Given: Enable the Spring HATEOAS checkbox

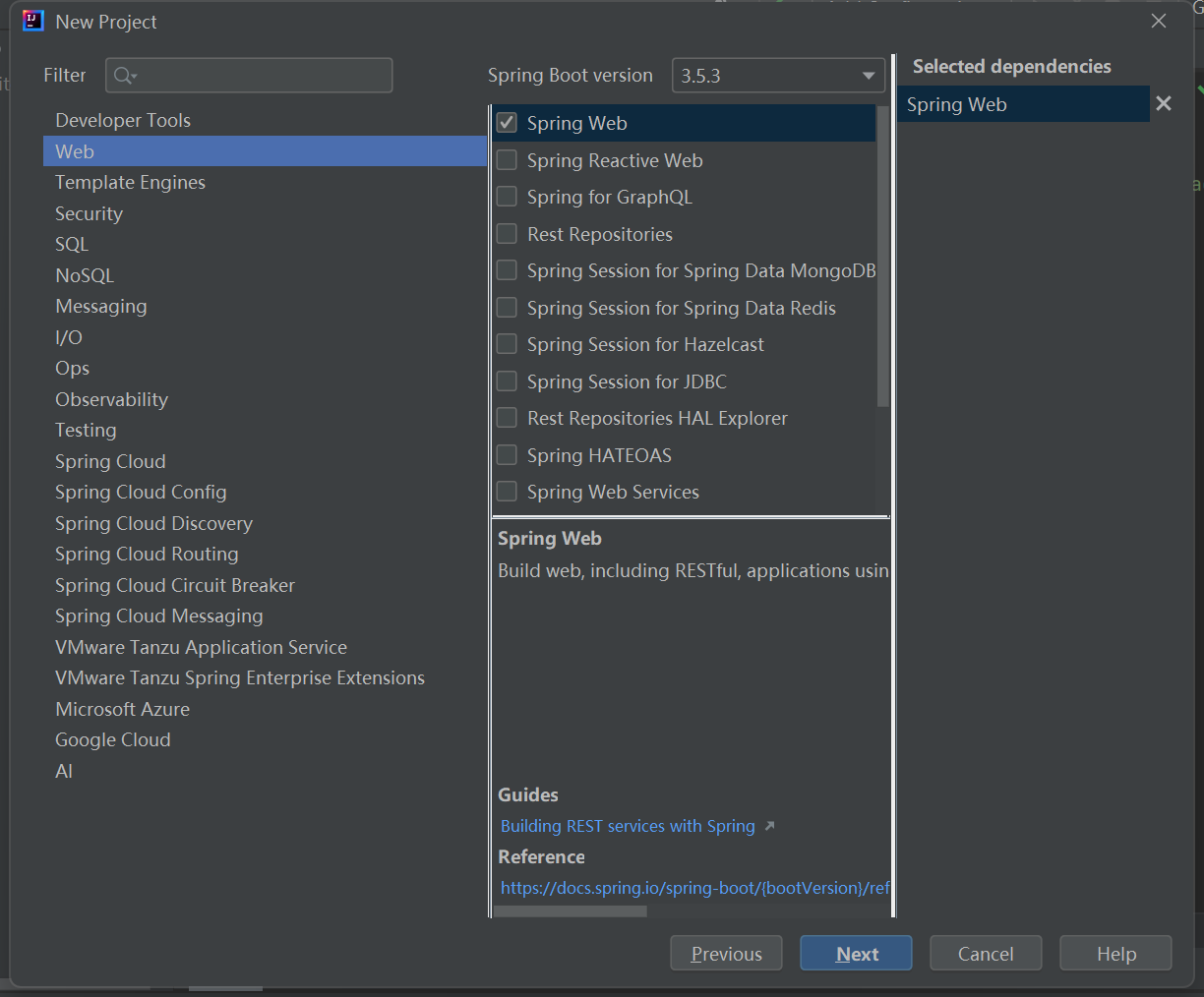Looking at the screenshot, I should (507, 454).
